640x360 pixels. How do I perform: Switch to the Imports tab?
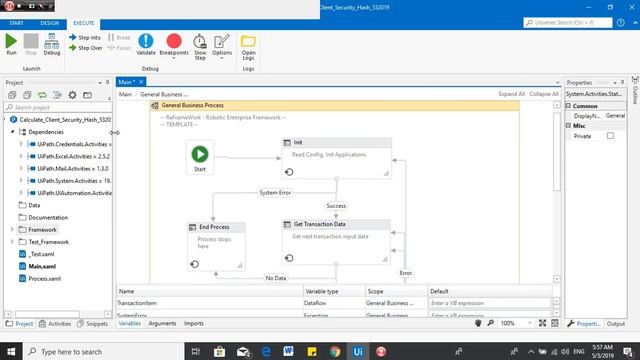pyautogui.click(x=193, y=323)
